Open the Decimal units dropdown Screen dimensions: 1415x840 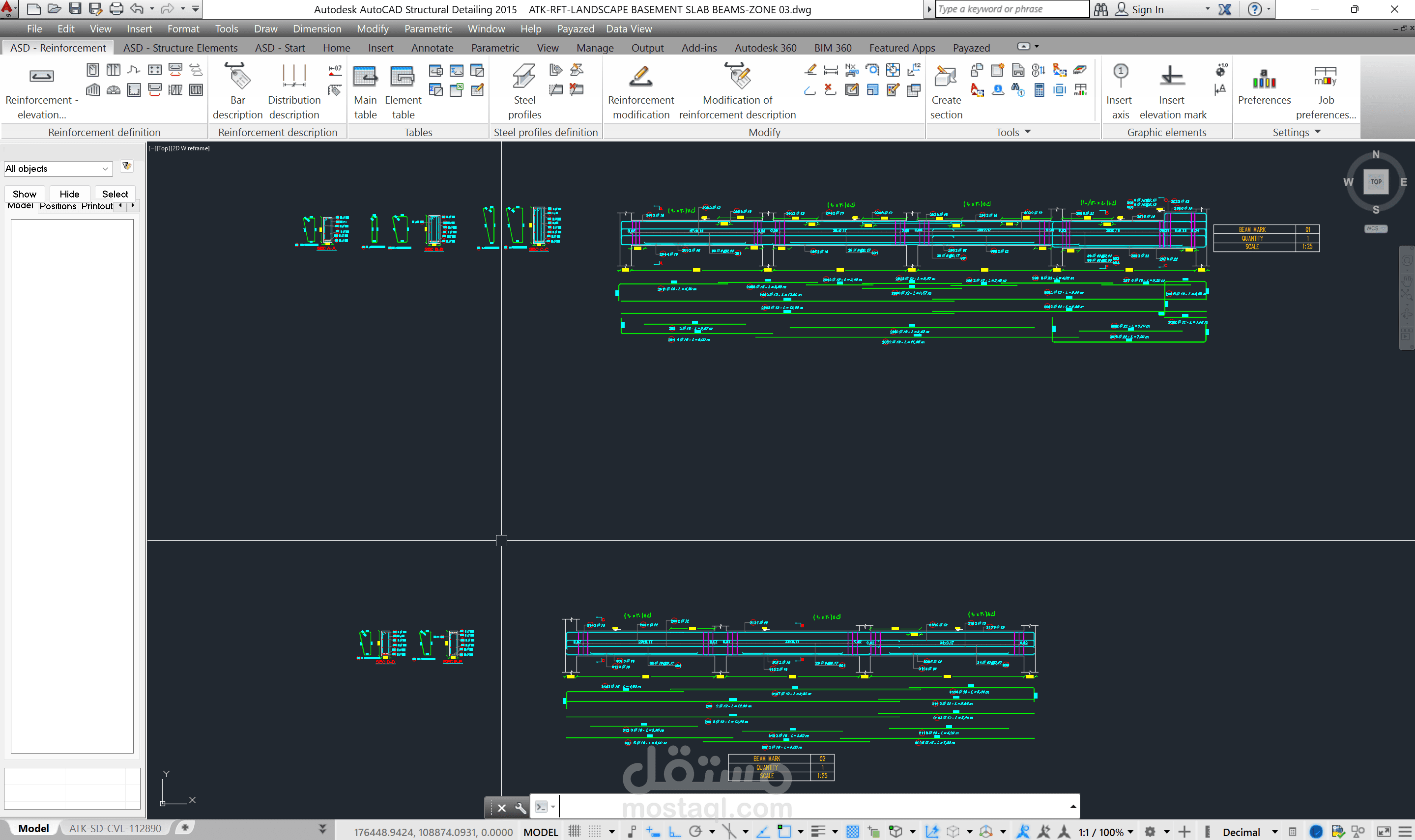[x=1274, y=832]
